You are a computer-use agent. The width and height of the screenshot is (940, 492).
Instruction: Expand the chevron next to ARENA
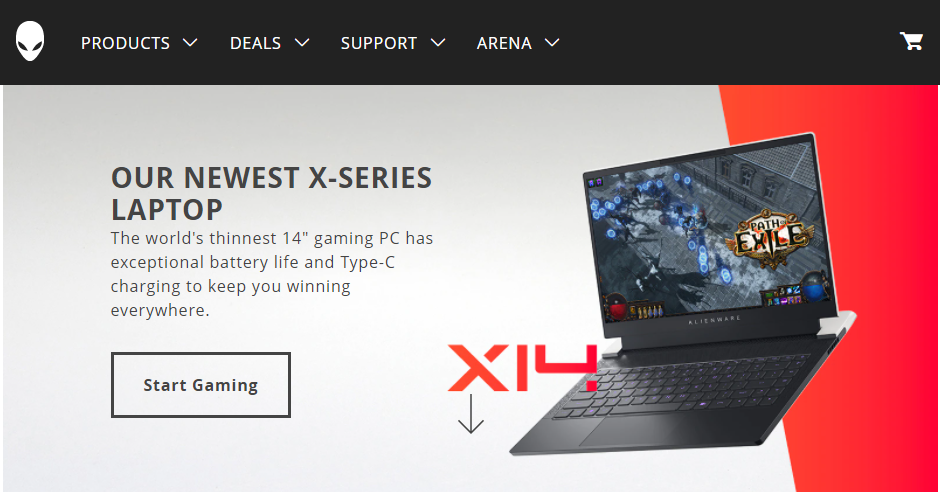click(552, 43)
